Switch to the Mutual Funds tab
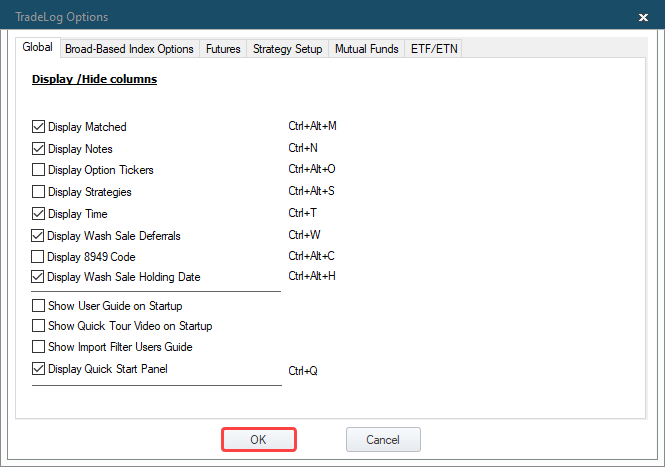 coord(367,49)
